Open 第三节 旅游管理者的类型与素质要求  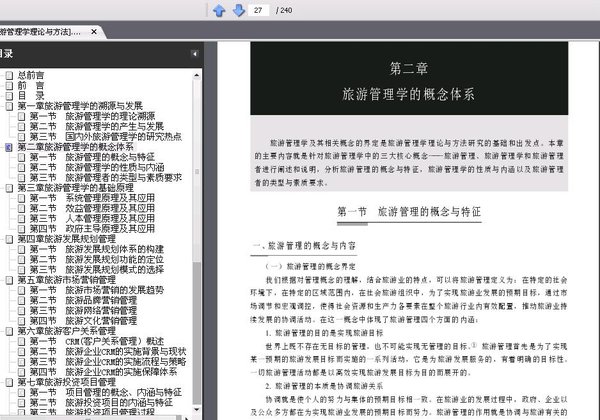click(x=106, y=177)
